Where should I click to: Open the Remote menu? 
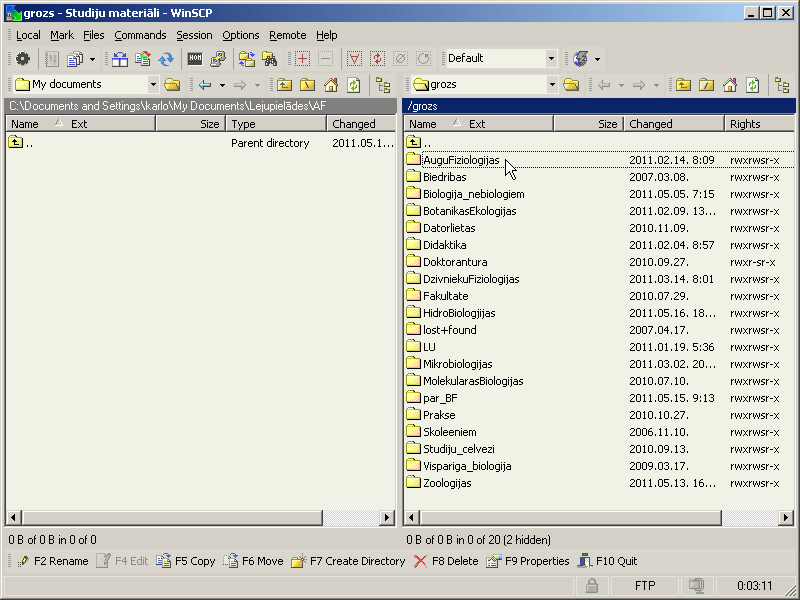[x=288, y=35]
